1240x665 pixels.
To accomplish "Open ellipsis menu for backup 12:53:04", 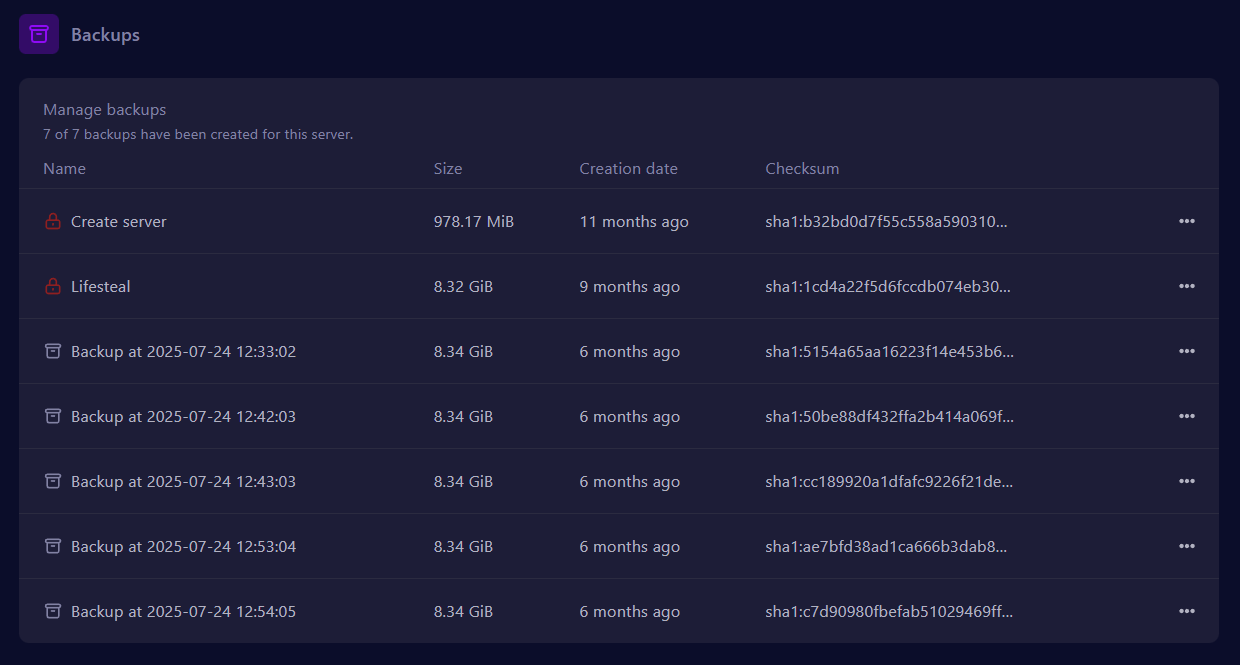I will (1186, 547).
